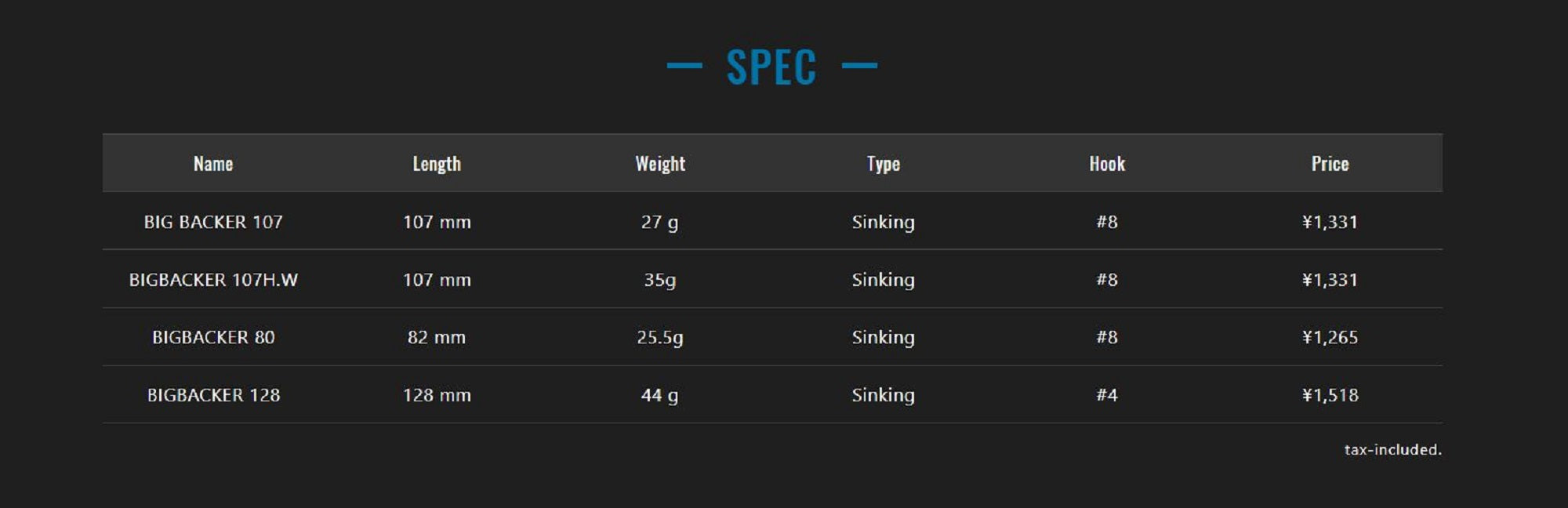
Task: Select the BIGBACKER 107H.W name cell
Action: 213,280
